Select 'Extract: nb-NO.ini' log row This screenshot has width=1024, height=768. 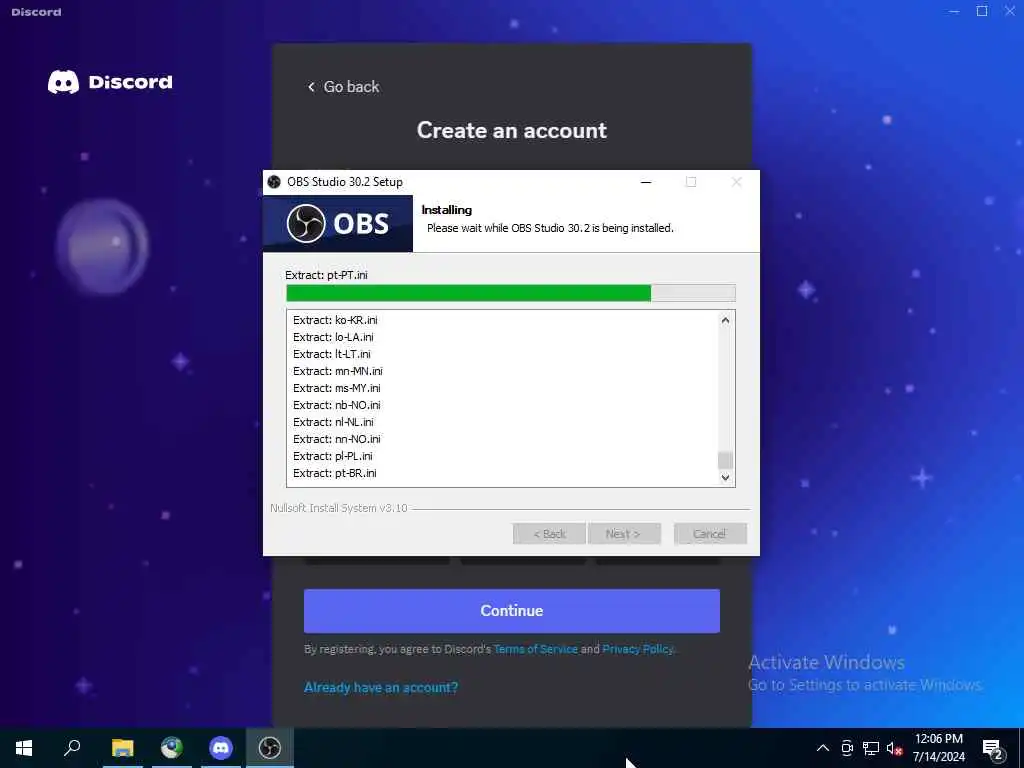click(x=336, y=405)
